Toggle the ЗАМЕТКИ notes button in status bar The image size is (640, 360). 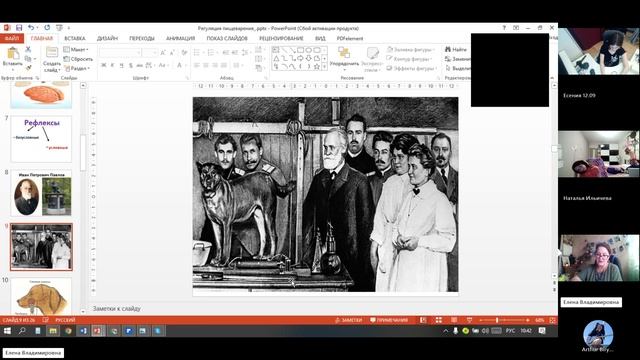pyautogui.click(x=348, y=320)
